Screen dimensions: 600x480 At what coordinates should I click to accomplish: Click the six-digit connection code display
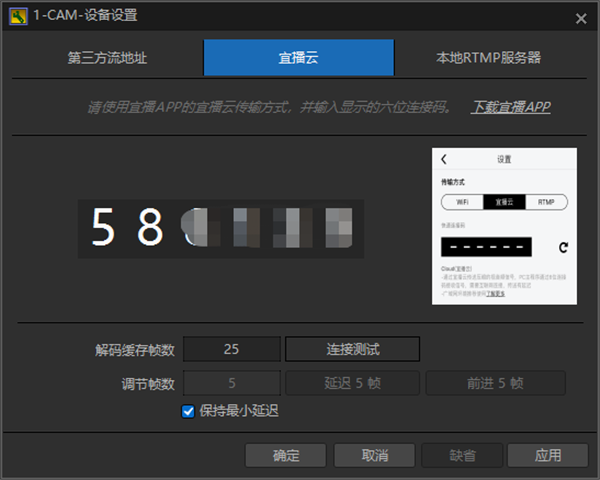click(x=221, y=229)
